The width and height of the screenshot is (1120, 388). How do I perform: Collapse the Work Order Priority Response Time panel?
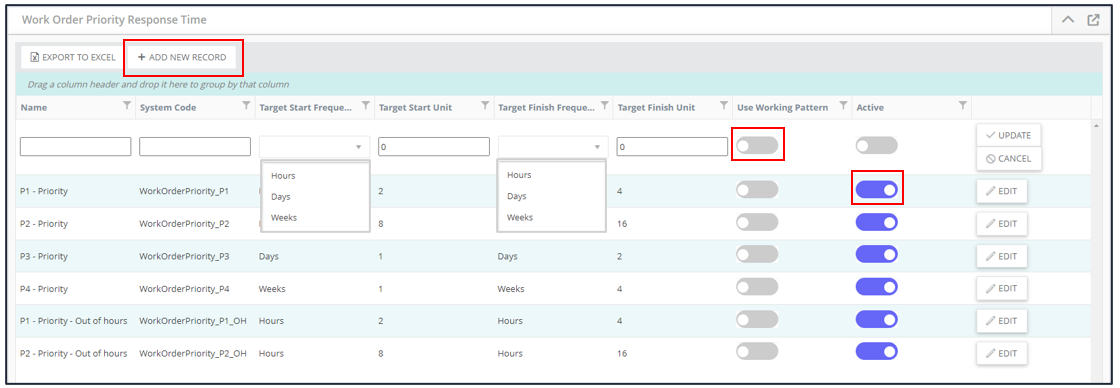[x=1068, y=20]
